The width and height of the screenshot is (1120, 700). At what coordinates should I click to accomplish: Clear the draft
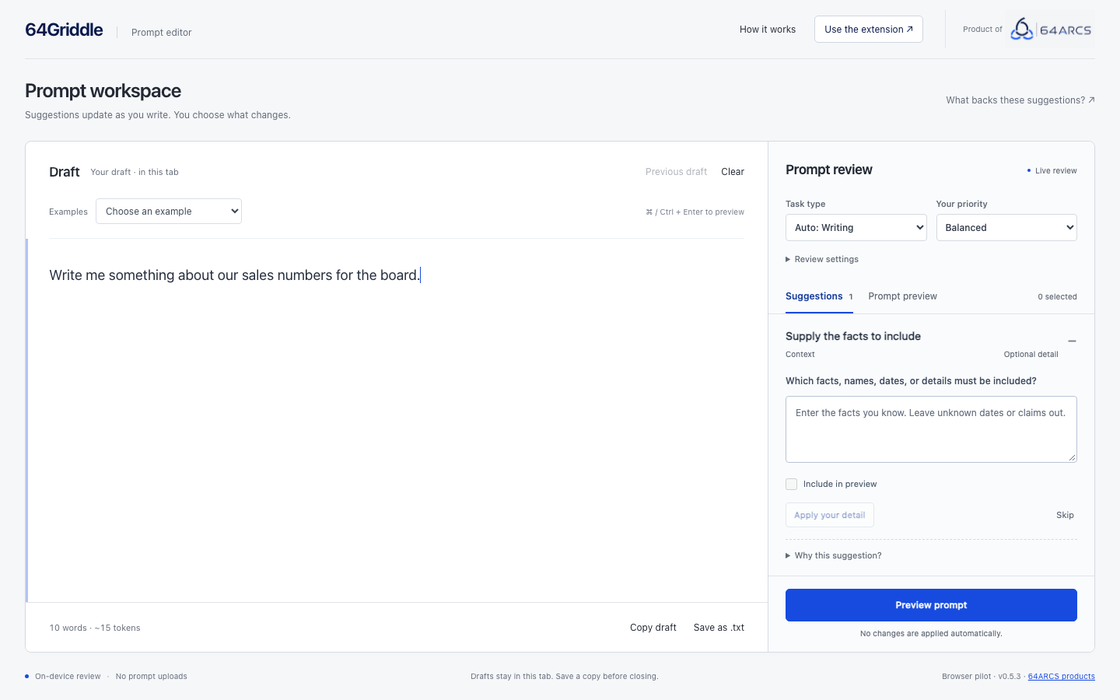732,171
